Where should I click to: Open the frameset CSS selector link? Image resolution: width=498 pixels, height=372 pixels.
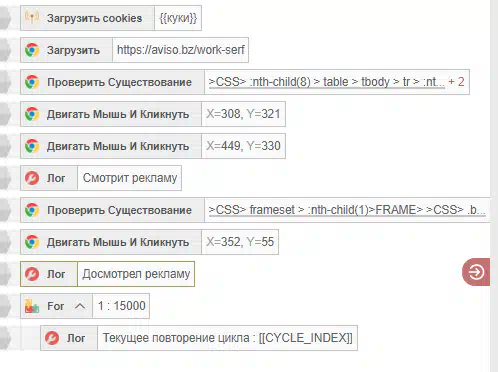pos(347,210)
